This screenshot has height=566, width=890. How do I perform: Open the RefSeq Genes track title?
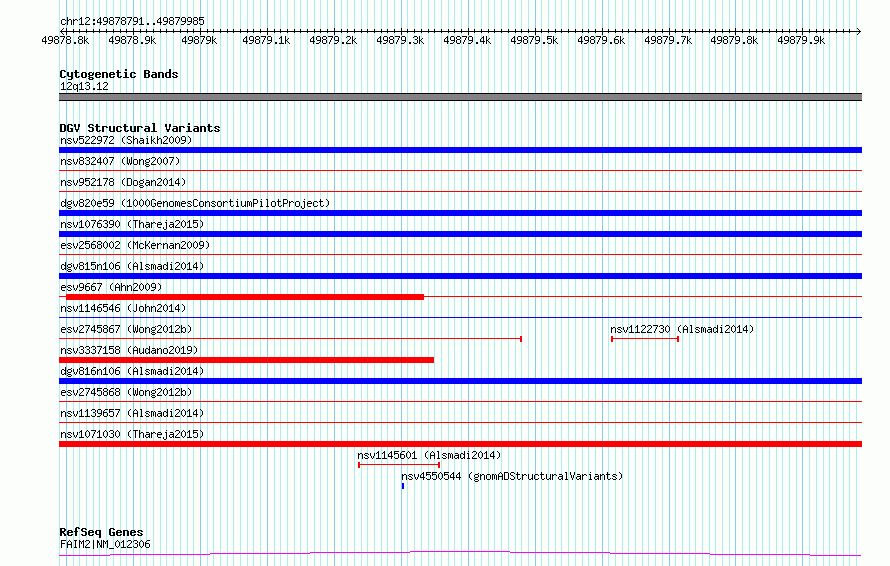[102, 532]
